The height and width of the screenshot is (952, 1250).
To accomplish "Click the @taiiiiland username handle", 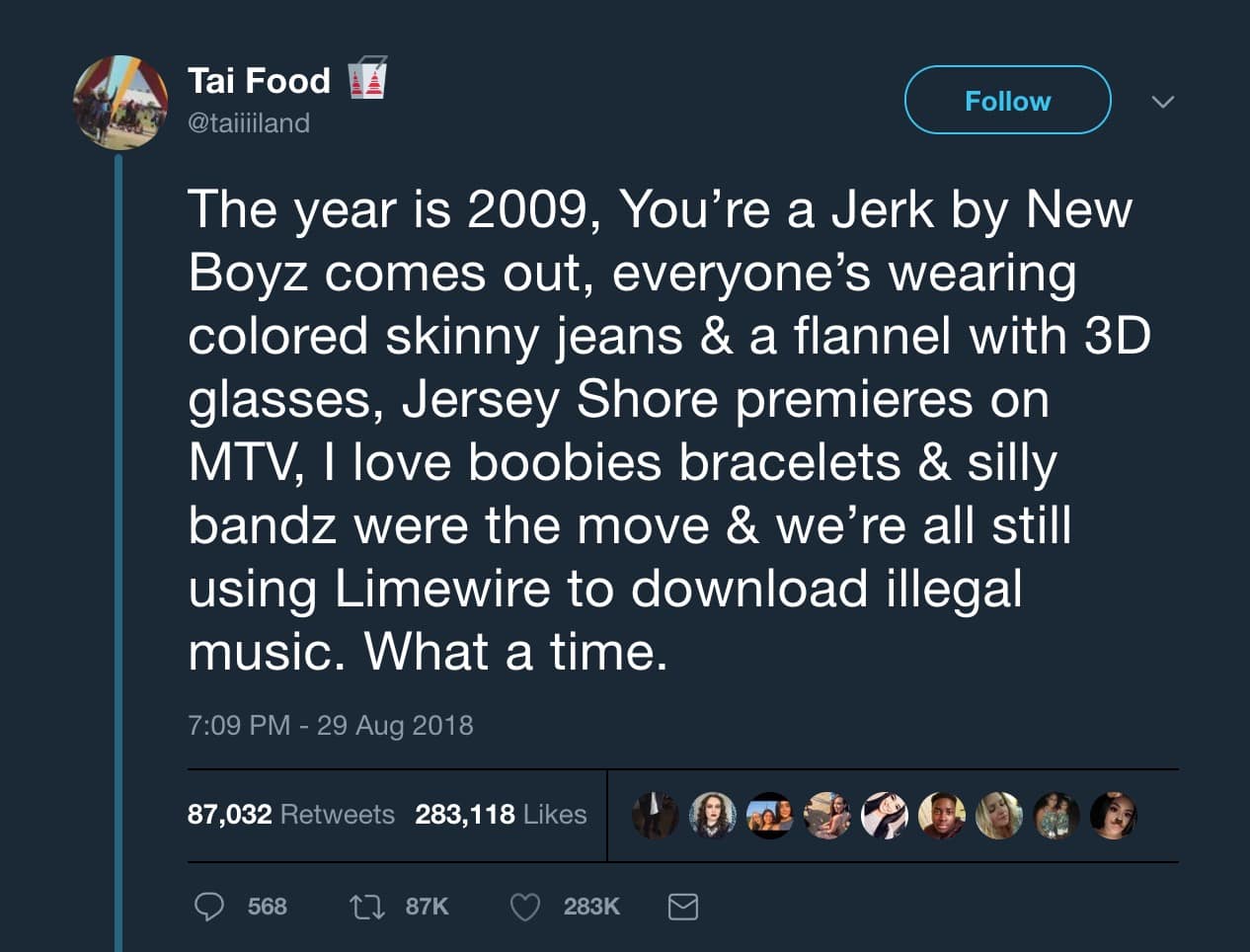I will point(248,123).
